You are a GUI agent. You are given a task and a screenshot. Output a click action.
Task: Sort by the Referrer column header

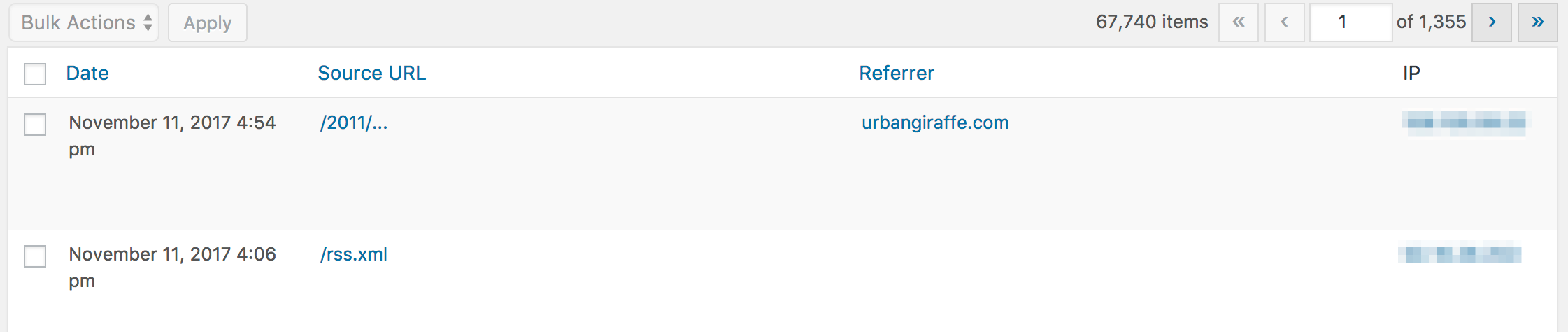pos(897,73)
